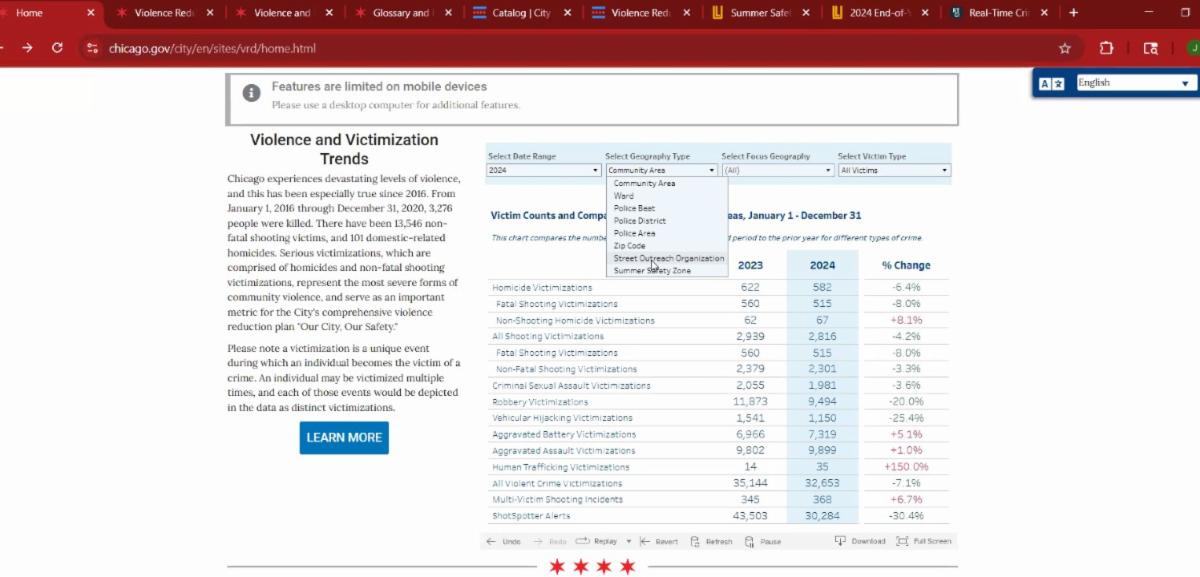The image size is (1200, 577).
Task: Open the Select Victim Type dropdown
Action: coord(893,171)
